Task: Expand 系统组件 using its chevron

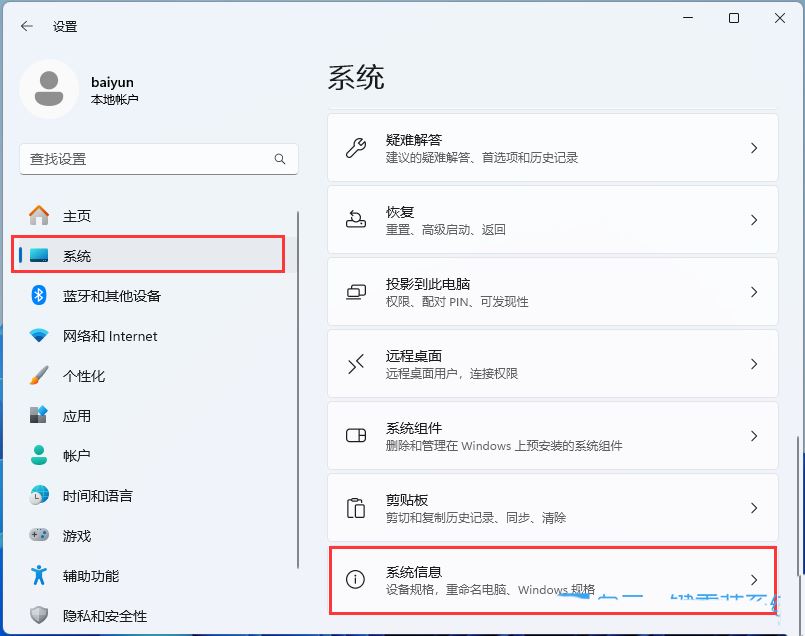Action: (754, 435)
